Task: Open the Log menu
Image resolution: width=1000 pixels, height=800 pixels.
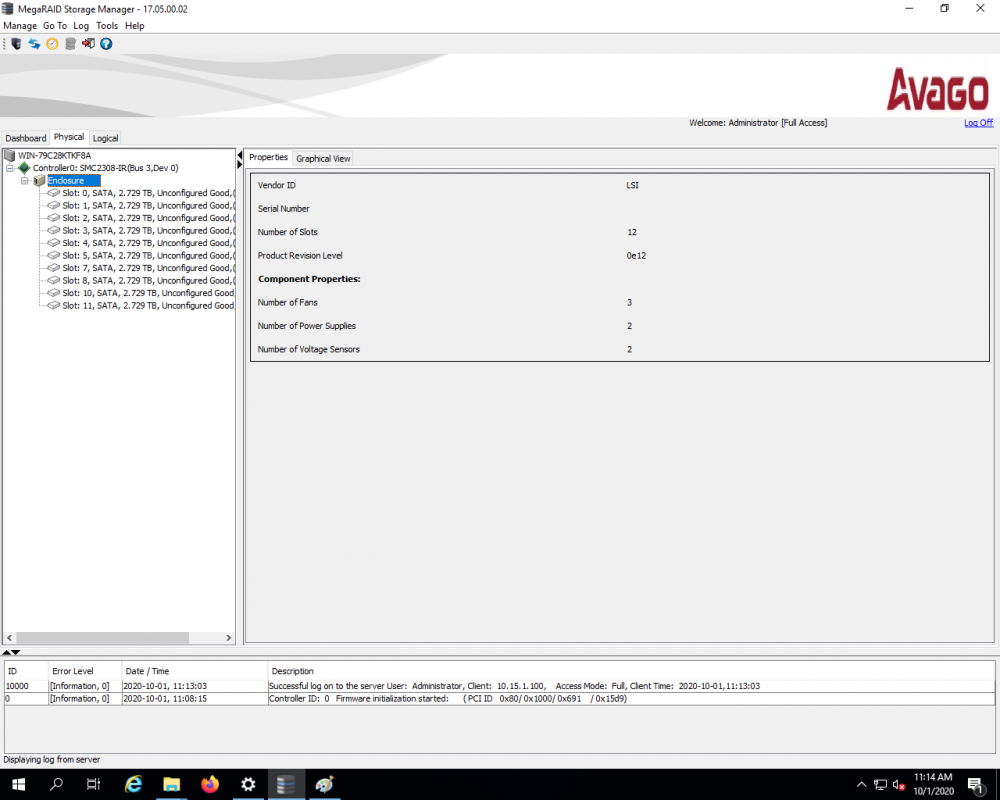Action: (x=81, y=26)
